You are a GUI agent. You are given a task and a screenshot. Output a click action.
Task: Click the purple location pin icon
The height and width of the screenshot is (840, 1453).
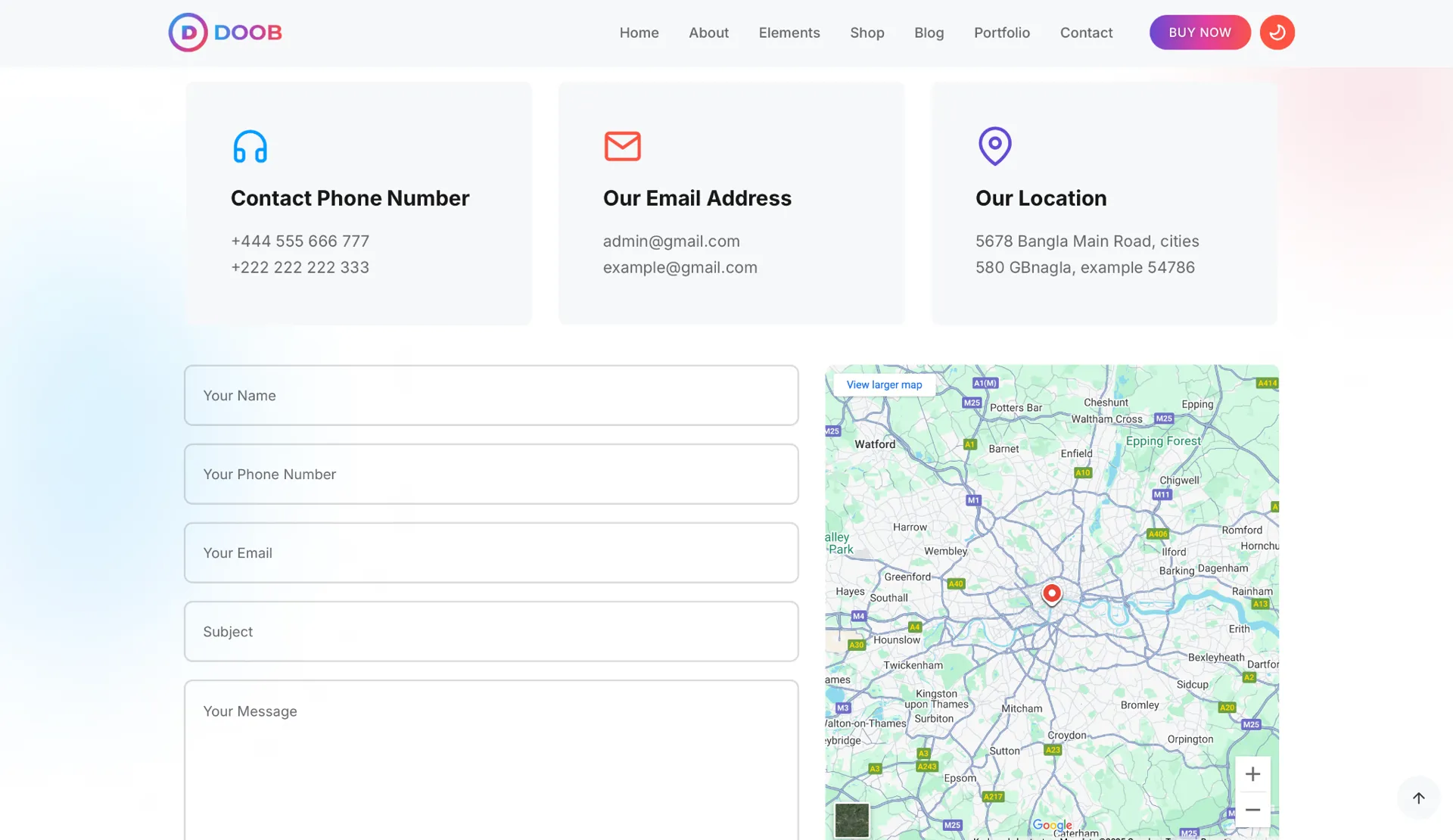coord(994,145)
